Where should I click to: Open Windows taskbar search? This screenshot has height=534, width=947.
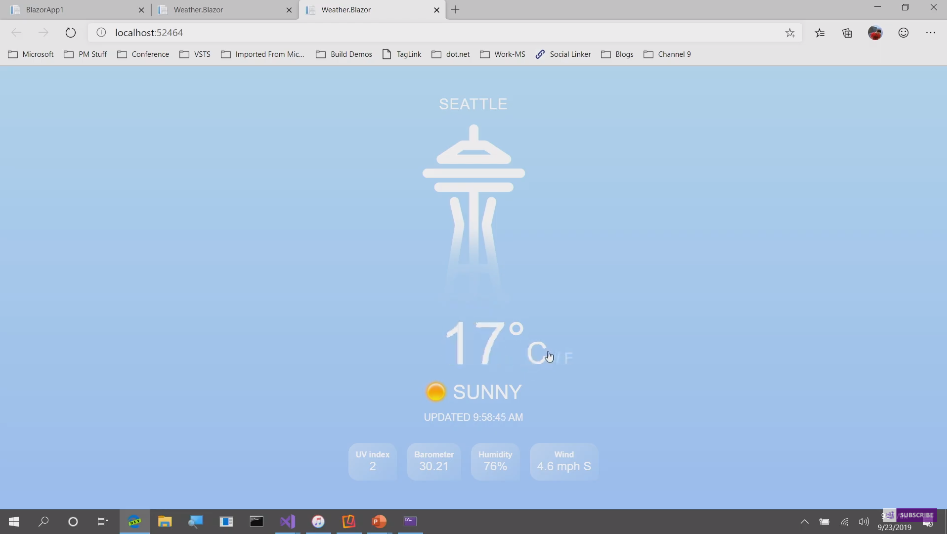[43, 521]
